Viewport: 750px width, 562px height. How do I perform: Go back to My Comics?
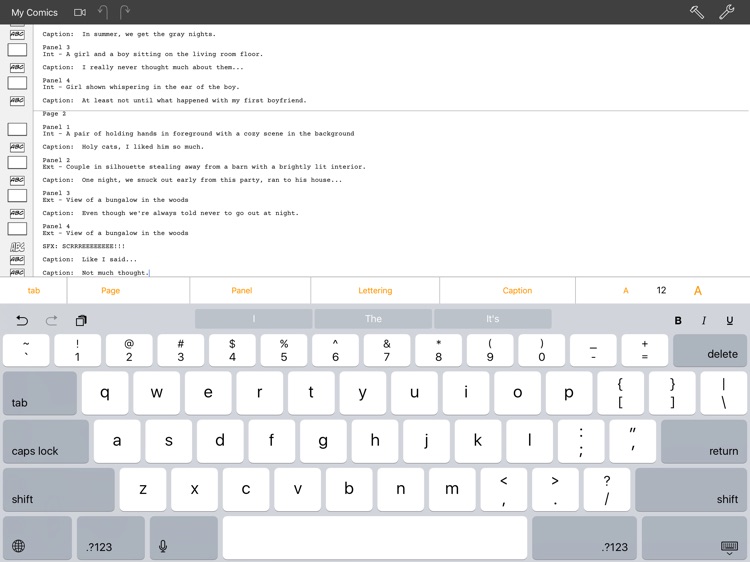click(34, 12)
